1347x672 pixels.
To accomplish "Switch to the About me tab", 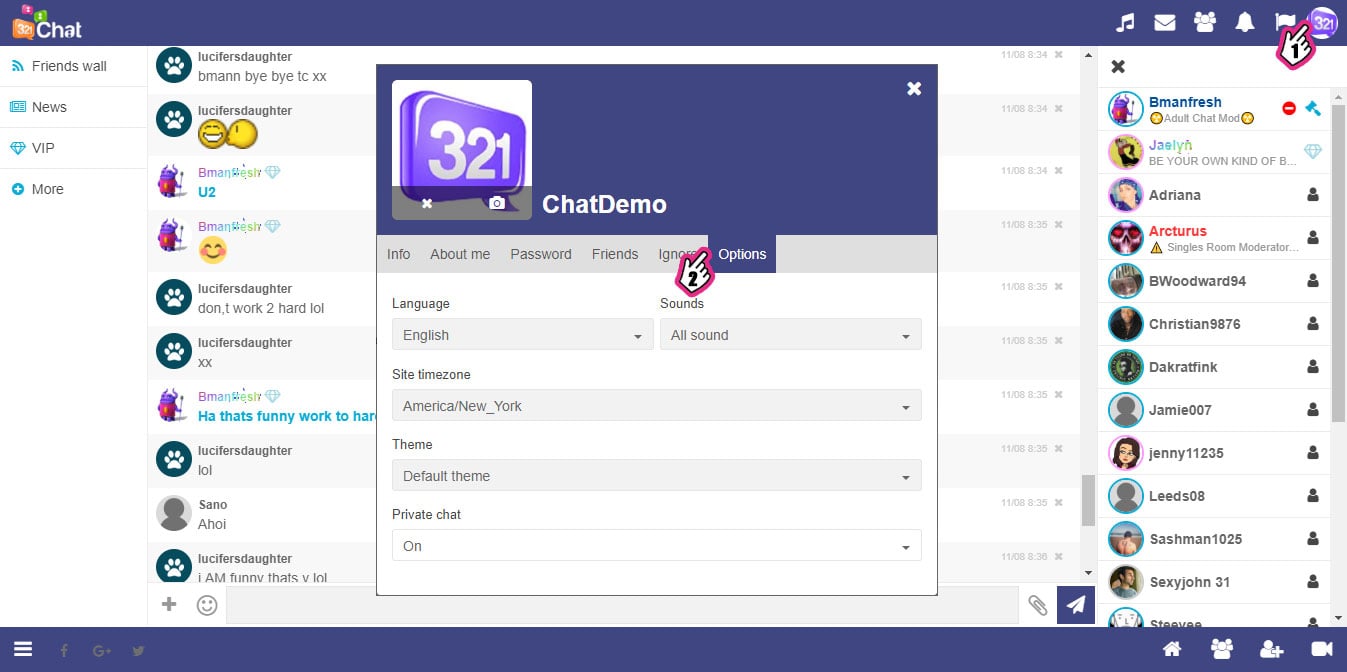I will (460, 254).
